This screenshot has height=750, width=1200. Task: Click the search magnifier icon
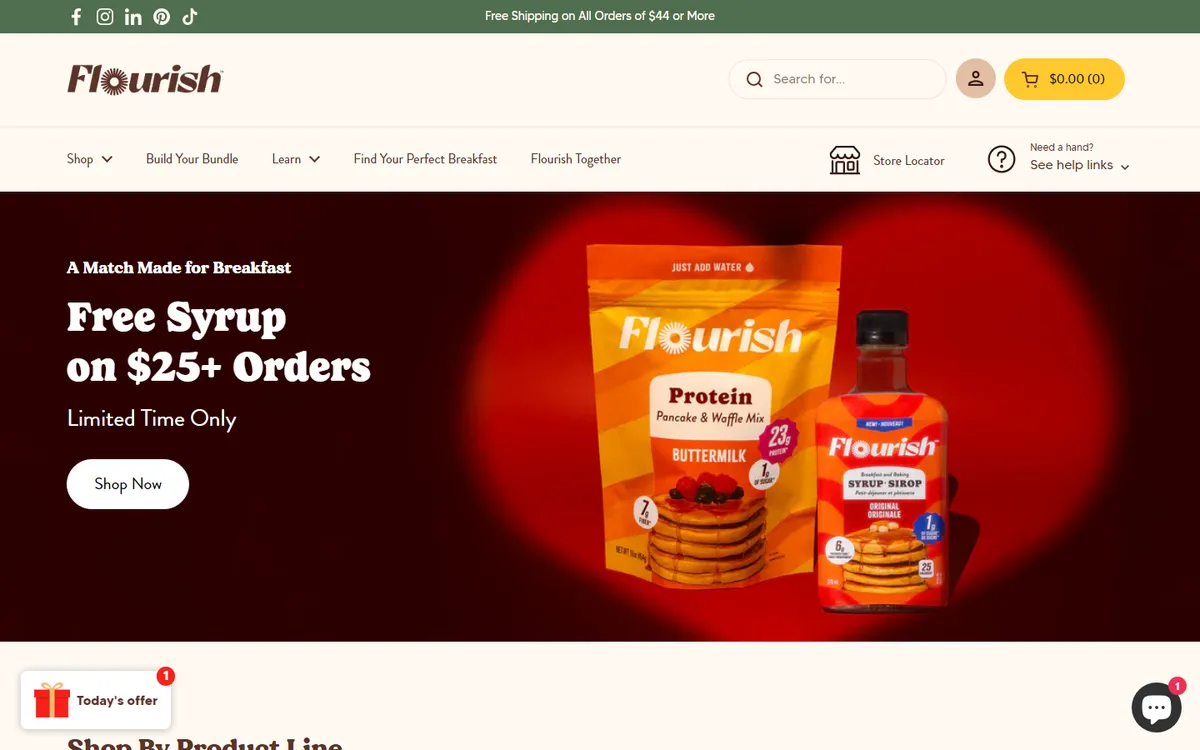click(755, 79)
